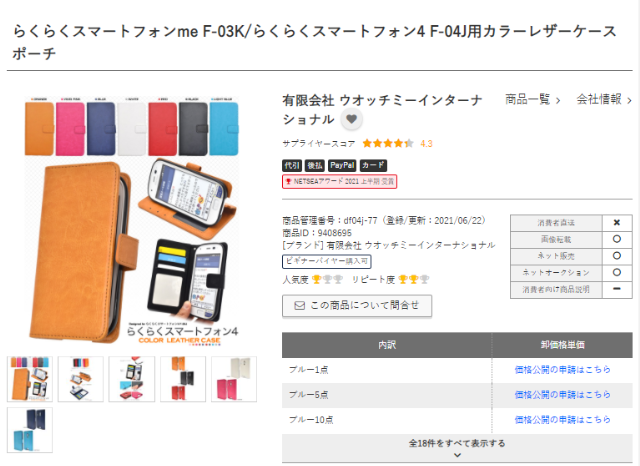Click the heart favorite icon beside supplier name
640x466 pixels.
pos(351,119)
